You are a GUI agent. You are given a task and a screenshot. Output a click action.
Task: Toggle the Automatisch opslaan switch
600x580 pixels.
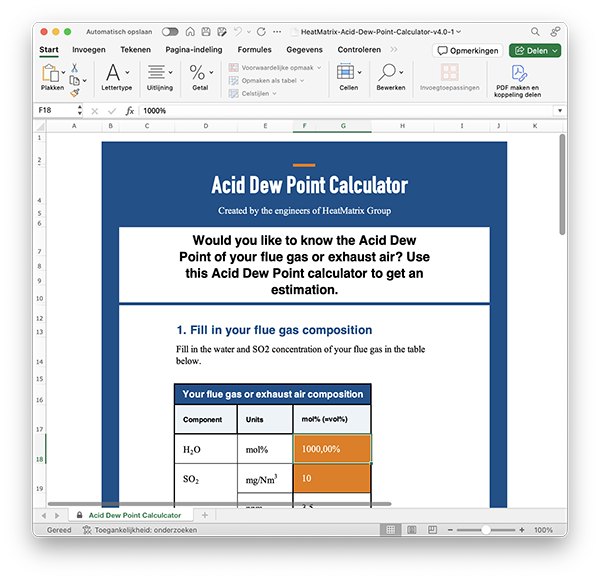pyautogui.click(x=170, y=32)
